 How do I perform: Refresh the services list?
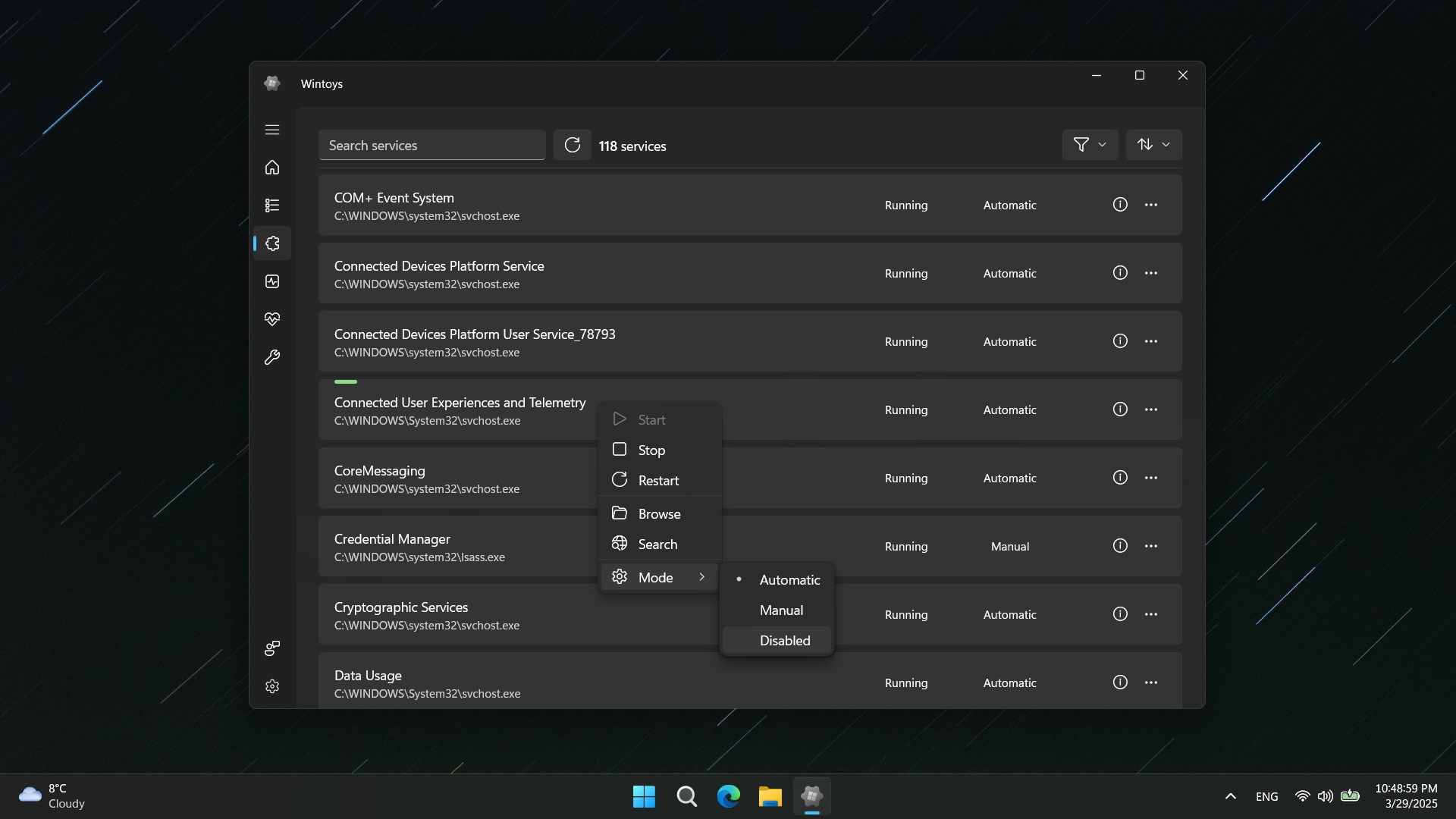(x=573, y=145)
